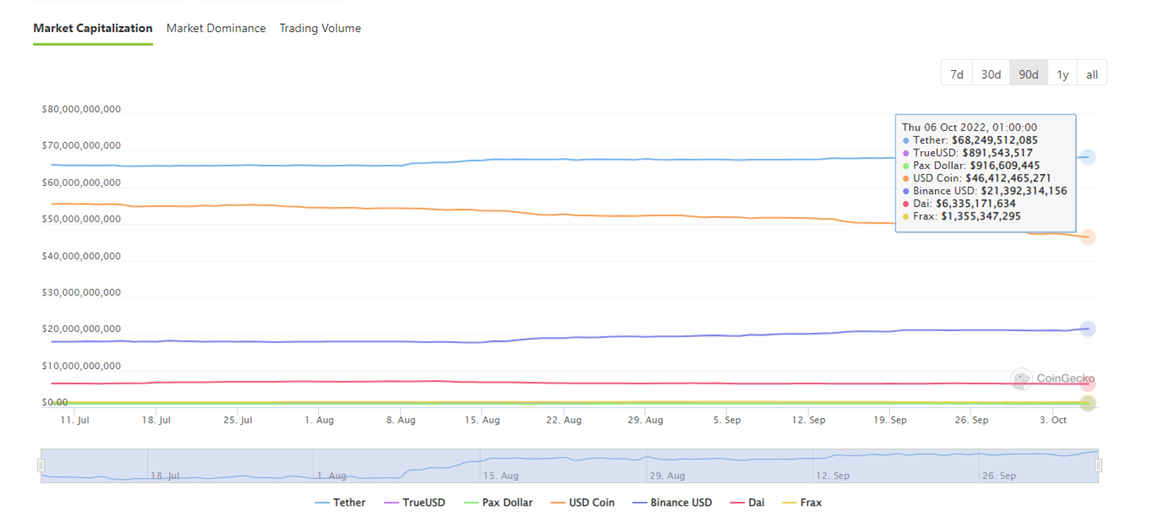Toggle Frax series in legend

click(802, 502)
